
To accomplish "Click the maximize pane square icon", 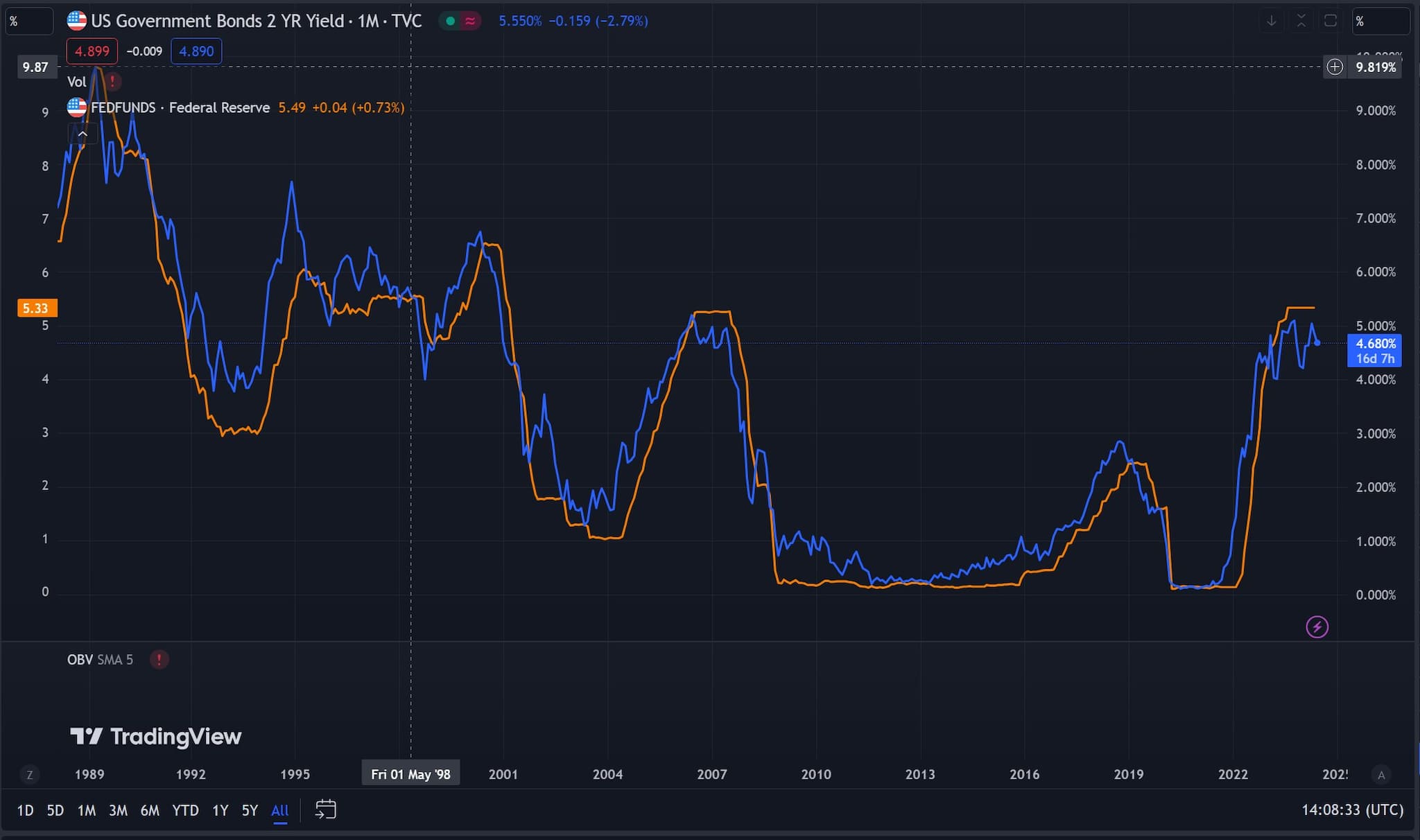I will (x=1331, y=21).
